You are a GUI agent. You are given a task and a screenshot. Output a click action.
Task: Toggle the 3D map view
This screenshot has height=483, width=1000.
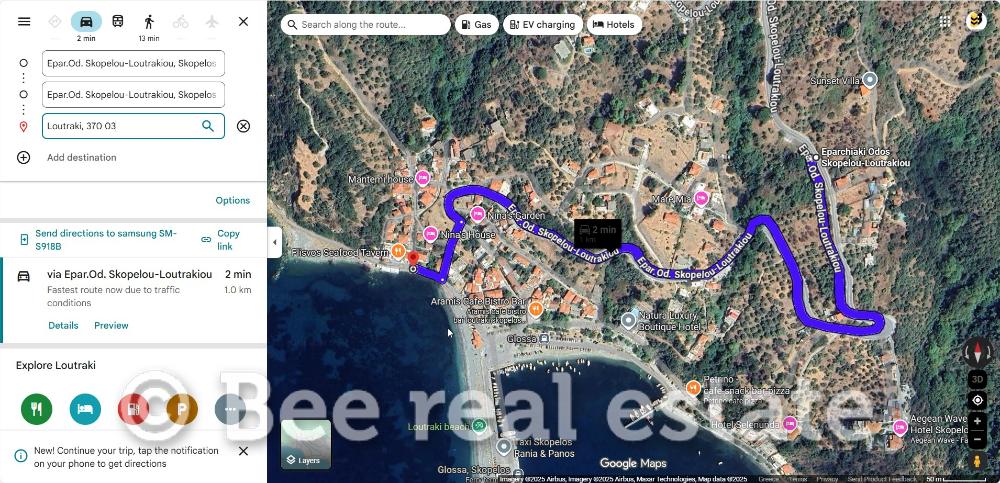pyautogui.click(x=977, y=379)
